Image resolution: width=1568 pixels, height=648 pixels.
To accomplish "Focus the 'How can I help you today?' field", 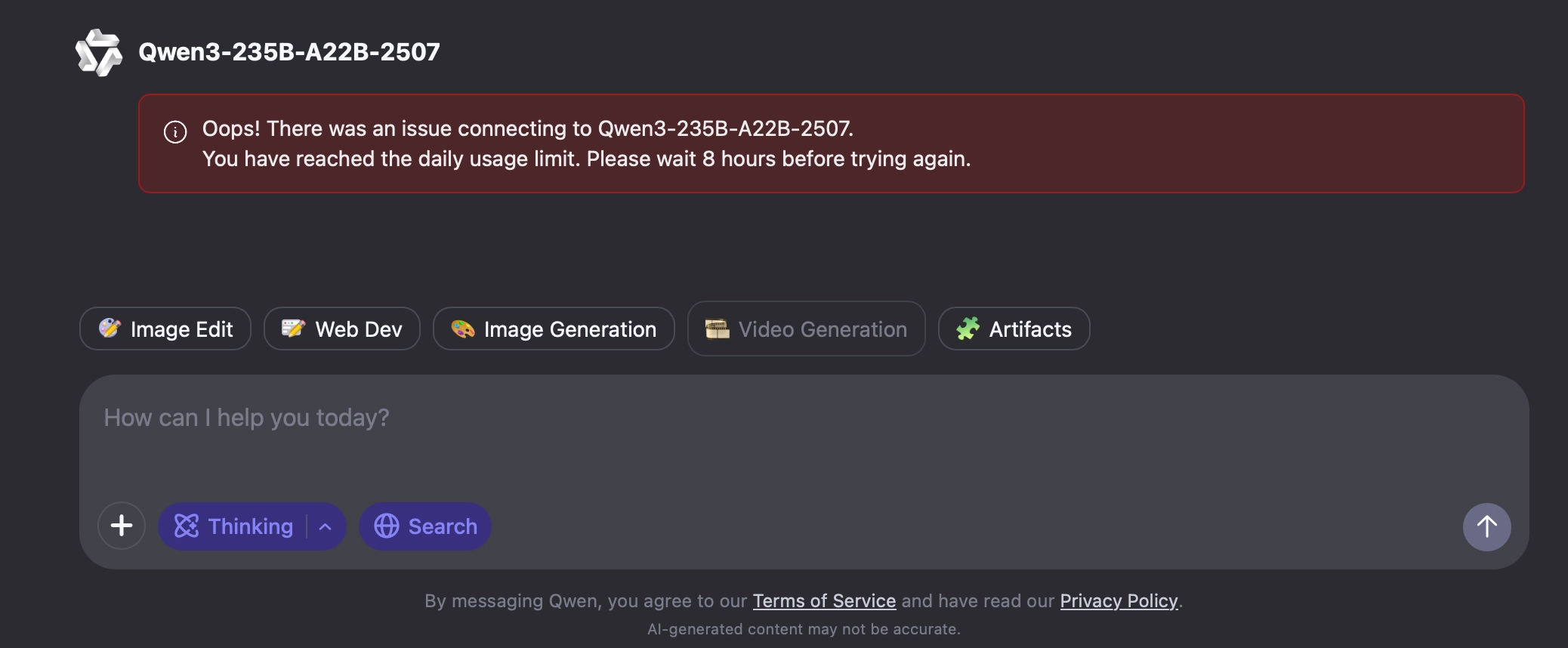I will pyautogui.click(x=804, y=436).
